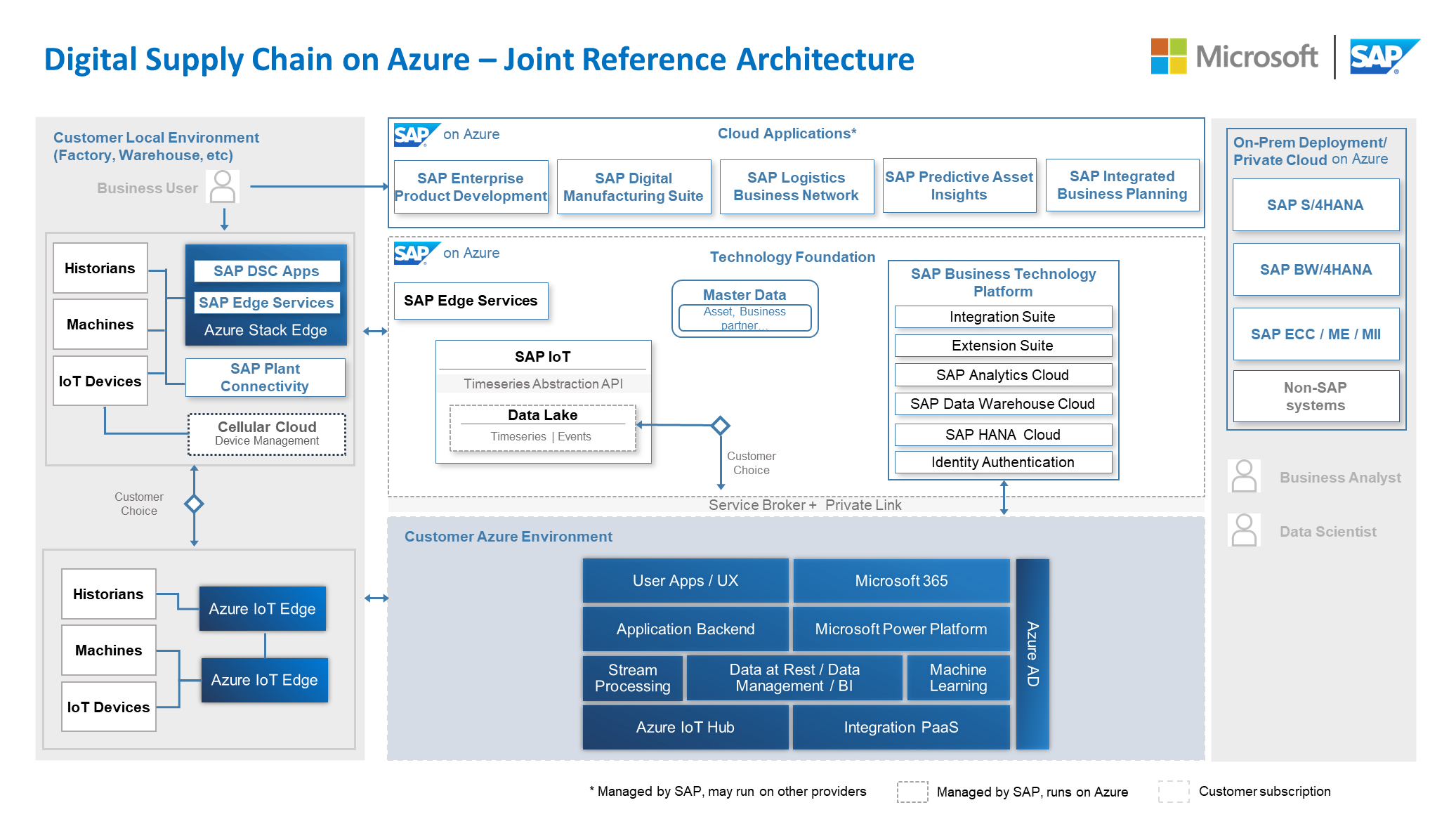Click the Stream Processing block
The image size is (1456, 838).
pyautogui.click(x=633, y=678)
